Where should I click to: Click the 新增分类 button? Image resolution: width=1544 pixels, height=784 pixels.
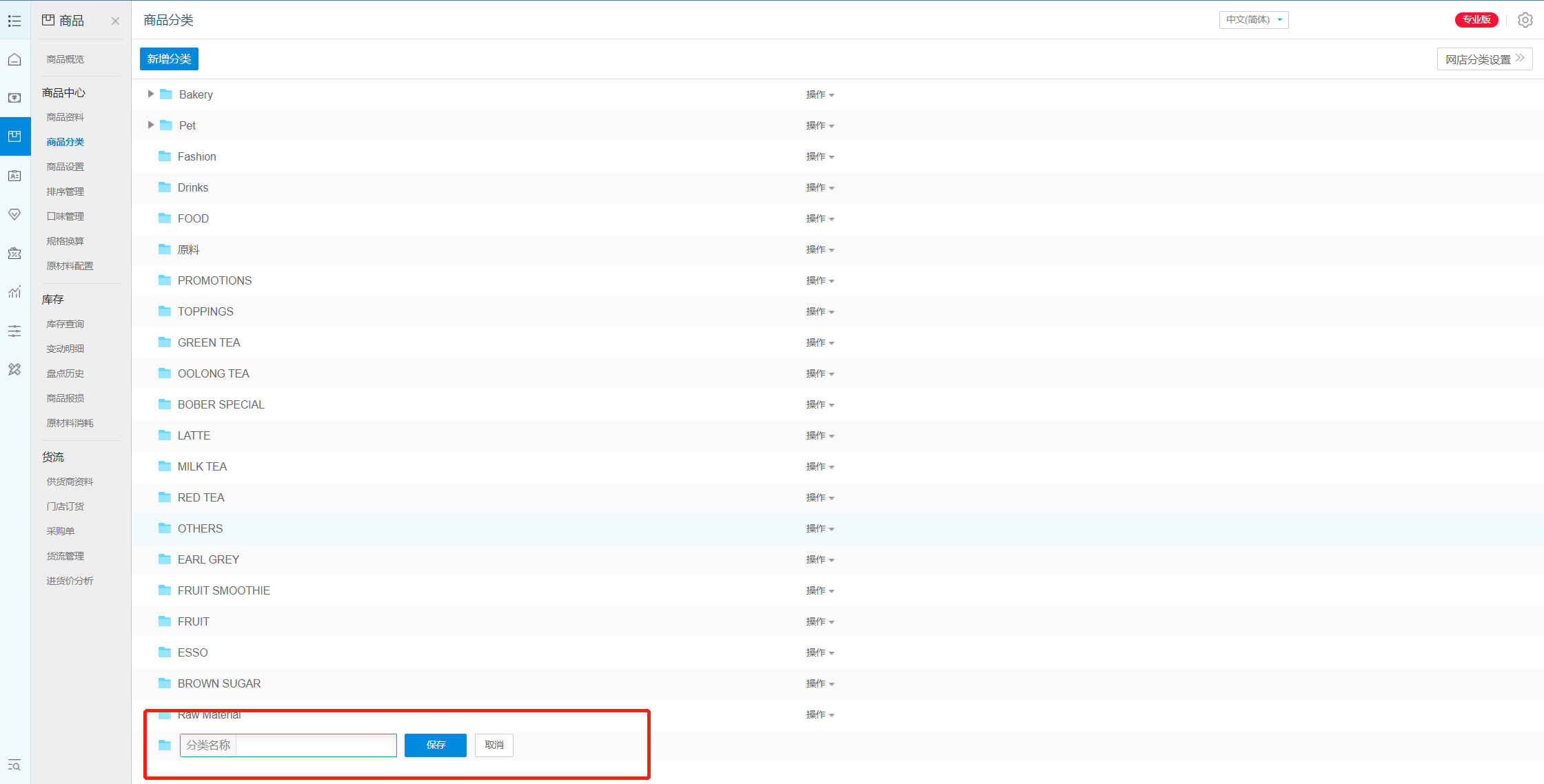pyautogui.click(x=169, y=59)
